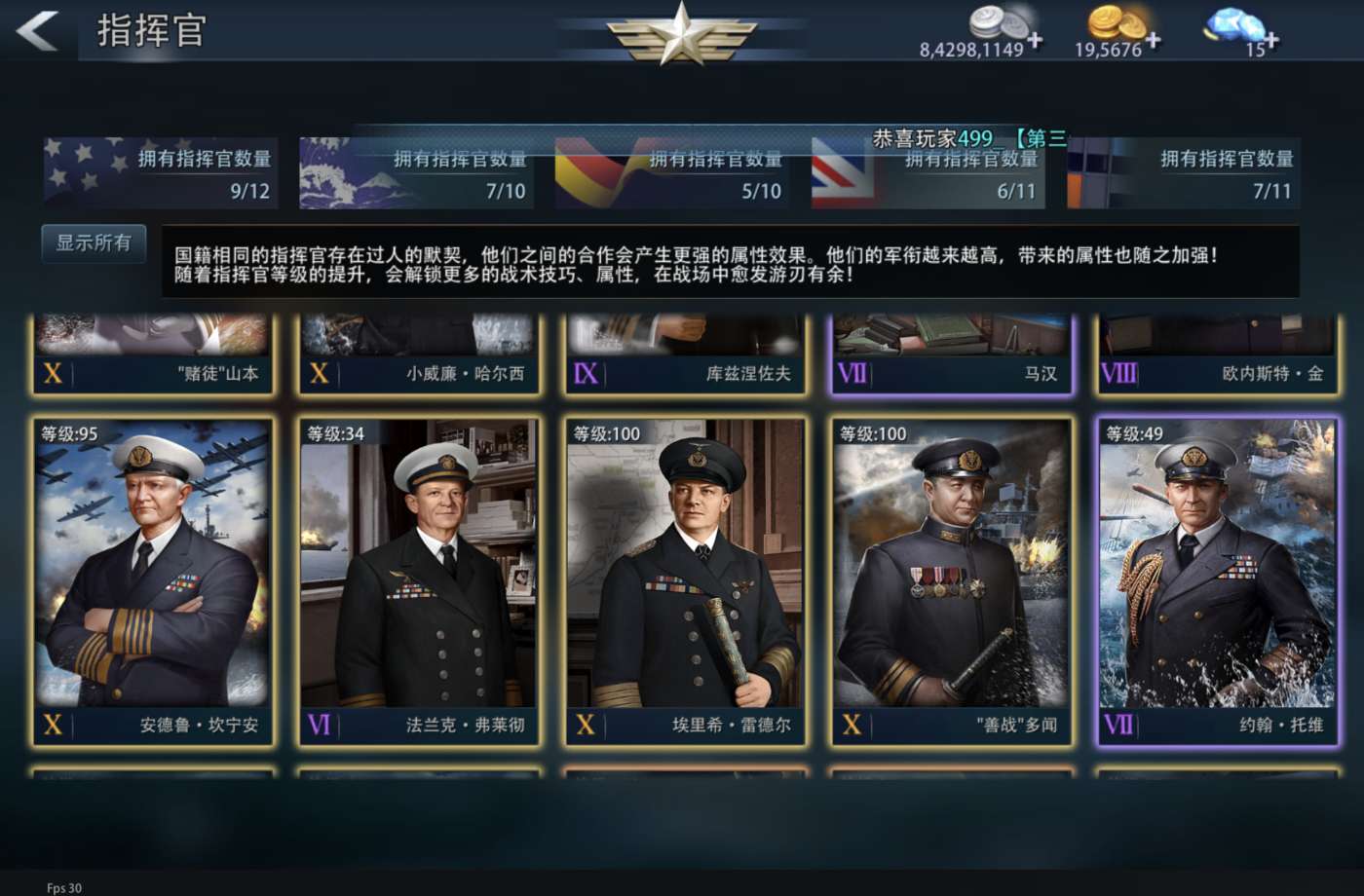
Task: Open commander 约翰·托维 card
Action: (x=1217, y=580)
